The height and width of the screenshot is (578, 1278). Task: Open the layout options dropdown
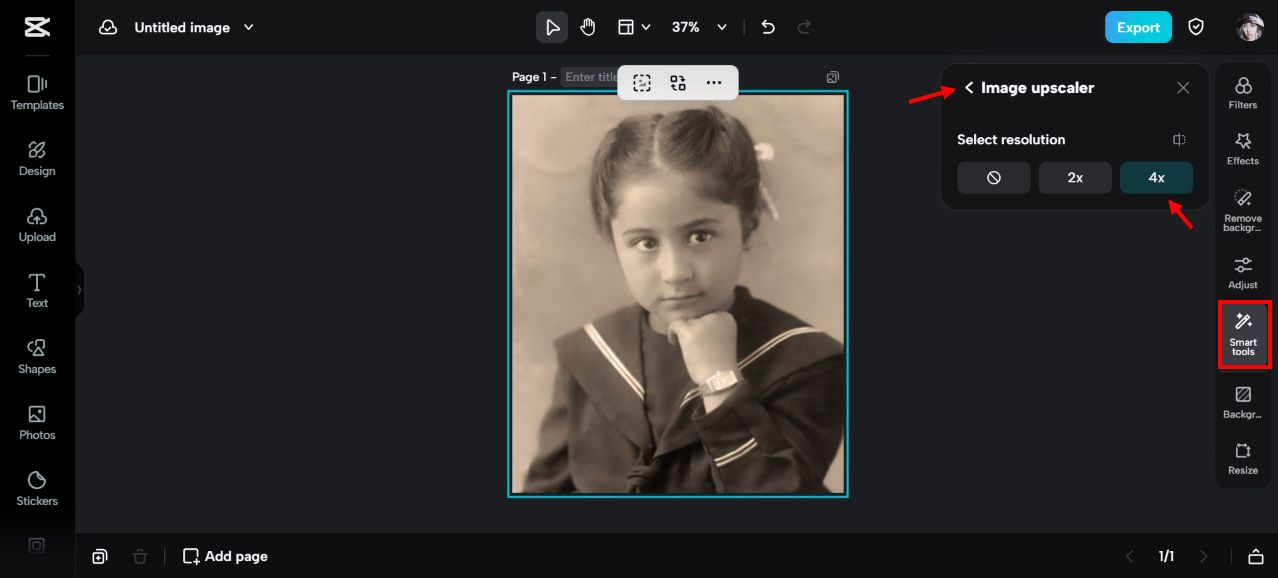634,27
